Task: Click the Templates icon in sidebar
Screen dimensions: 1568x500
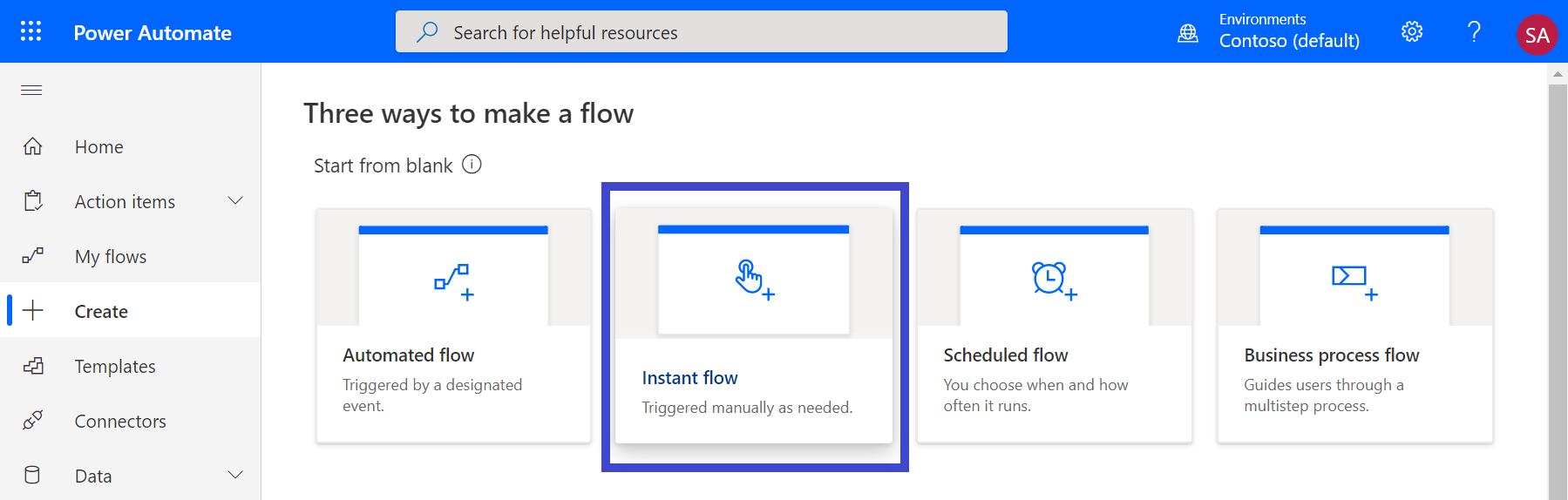Action: tap(33, 366)
